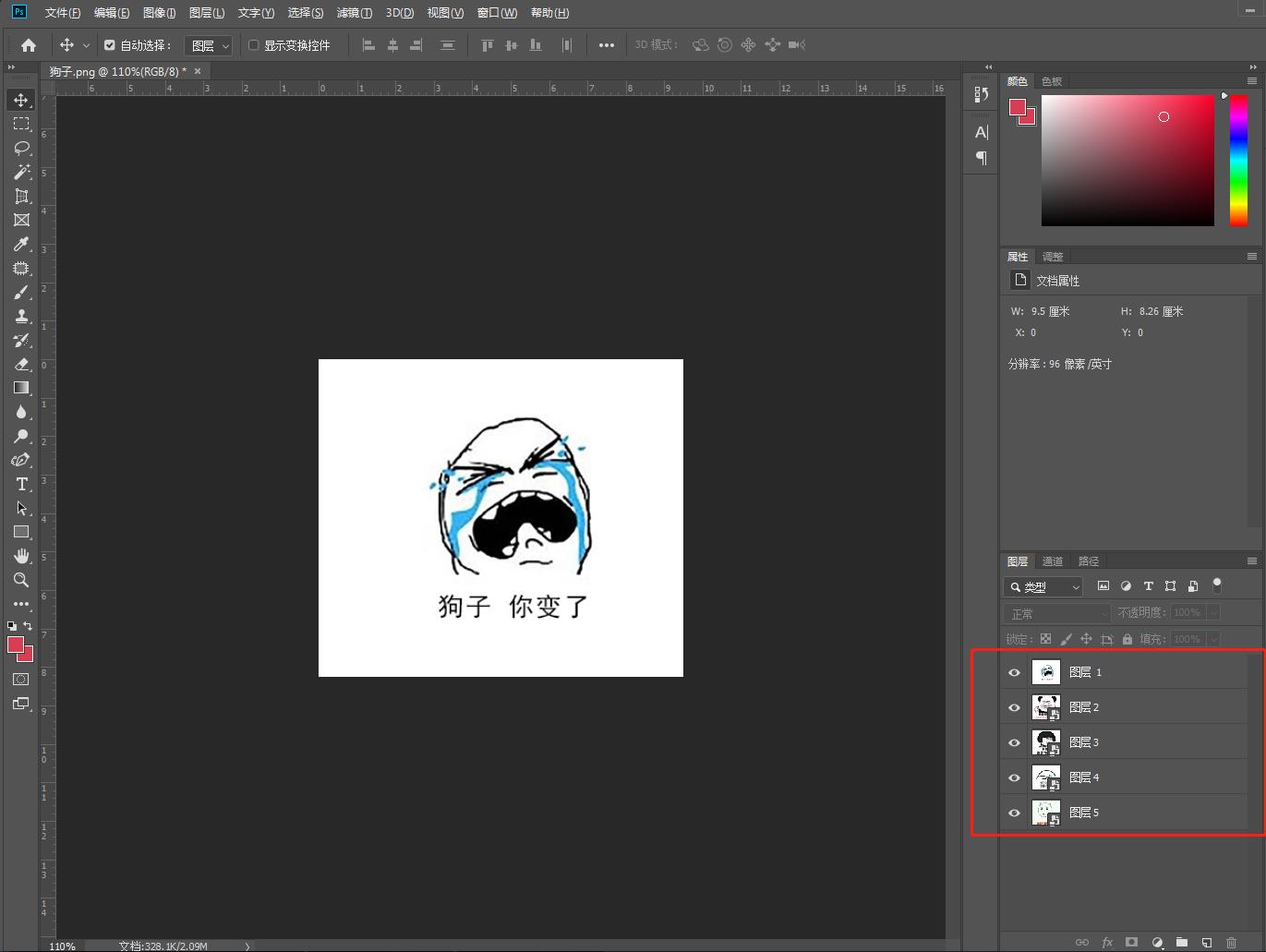
Task: Open the 类型 layer filter dropdown
Action: (x=1043, y=586)
